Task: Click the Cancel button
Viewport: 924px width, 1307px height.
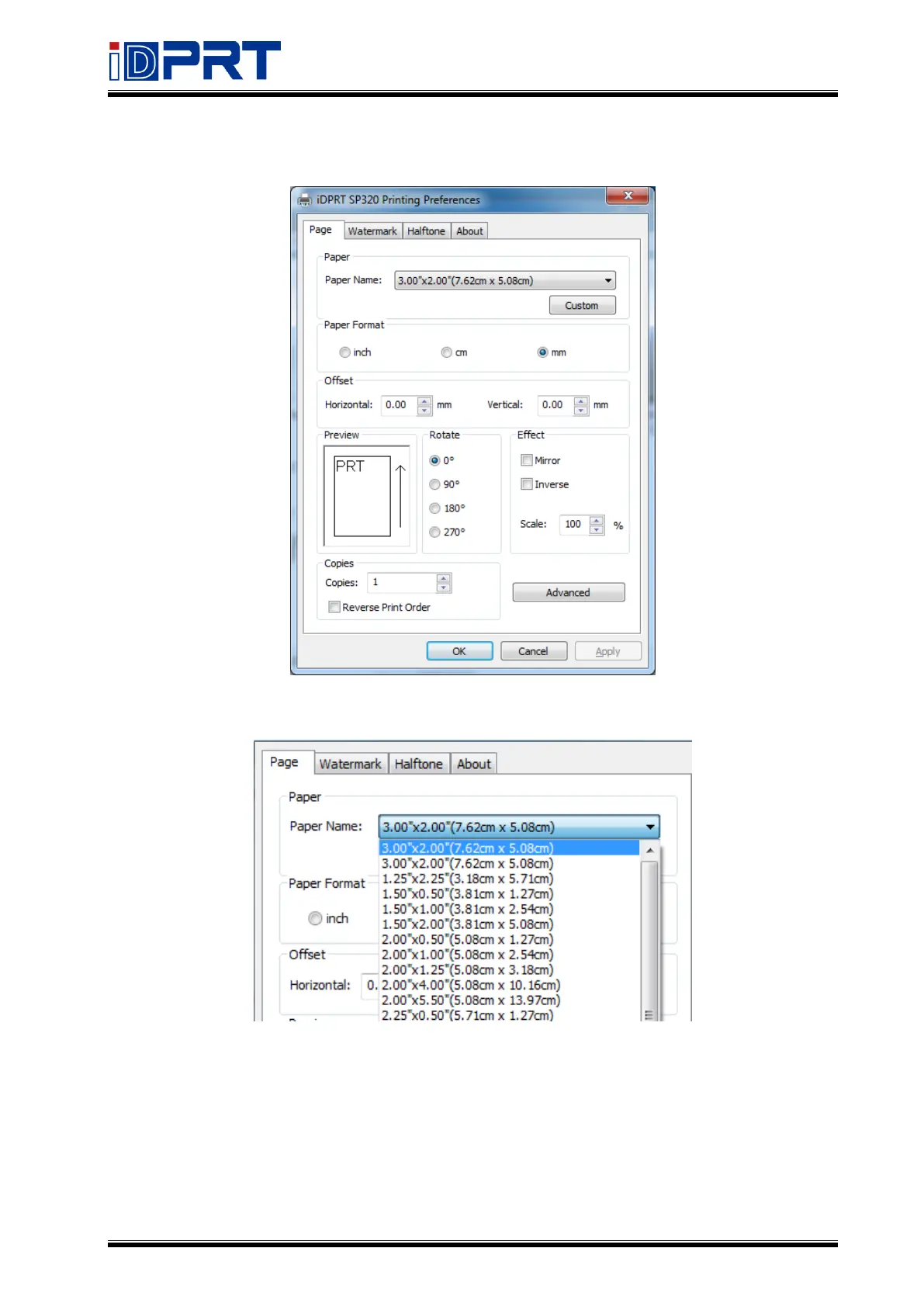Action: 533,651
